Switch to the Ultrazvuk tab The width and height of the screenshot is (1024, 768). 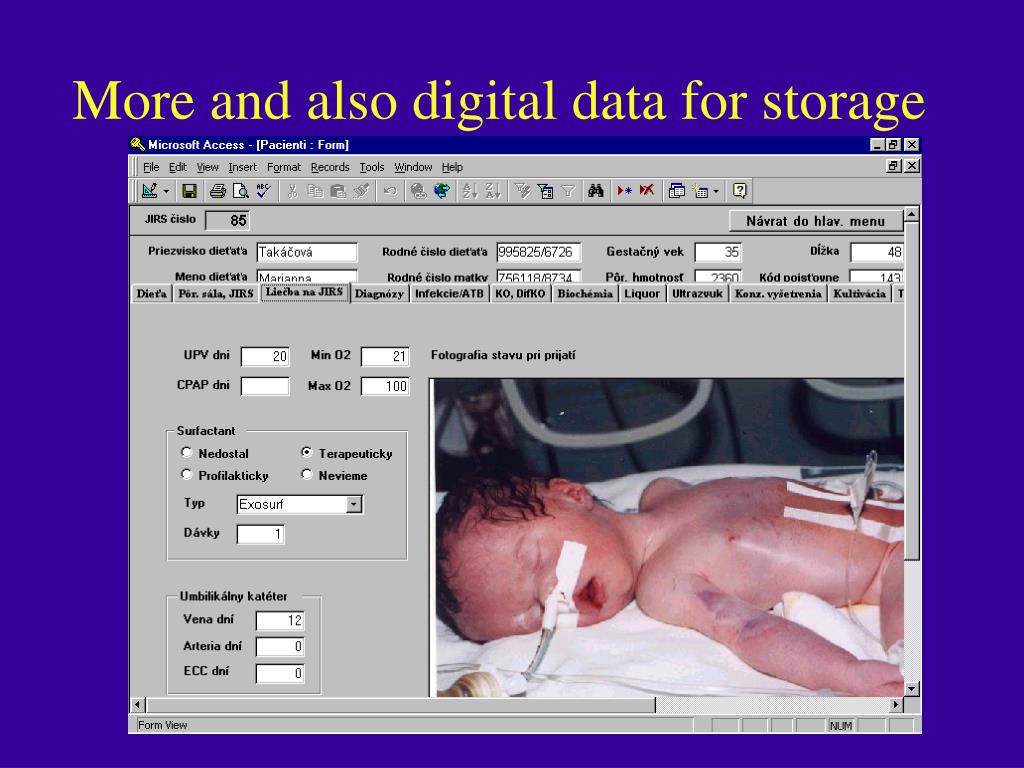tap(697, 294)
